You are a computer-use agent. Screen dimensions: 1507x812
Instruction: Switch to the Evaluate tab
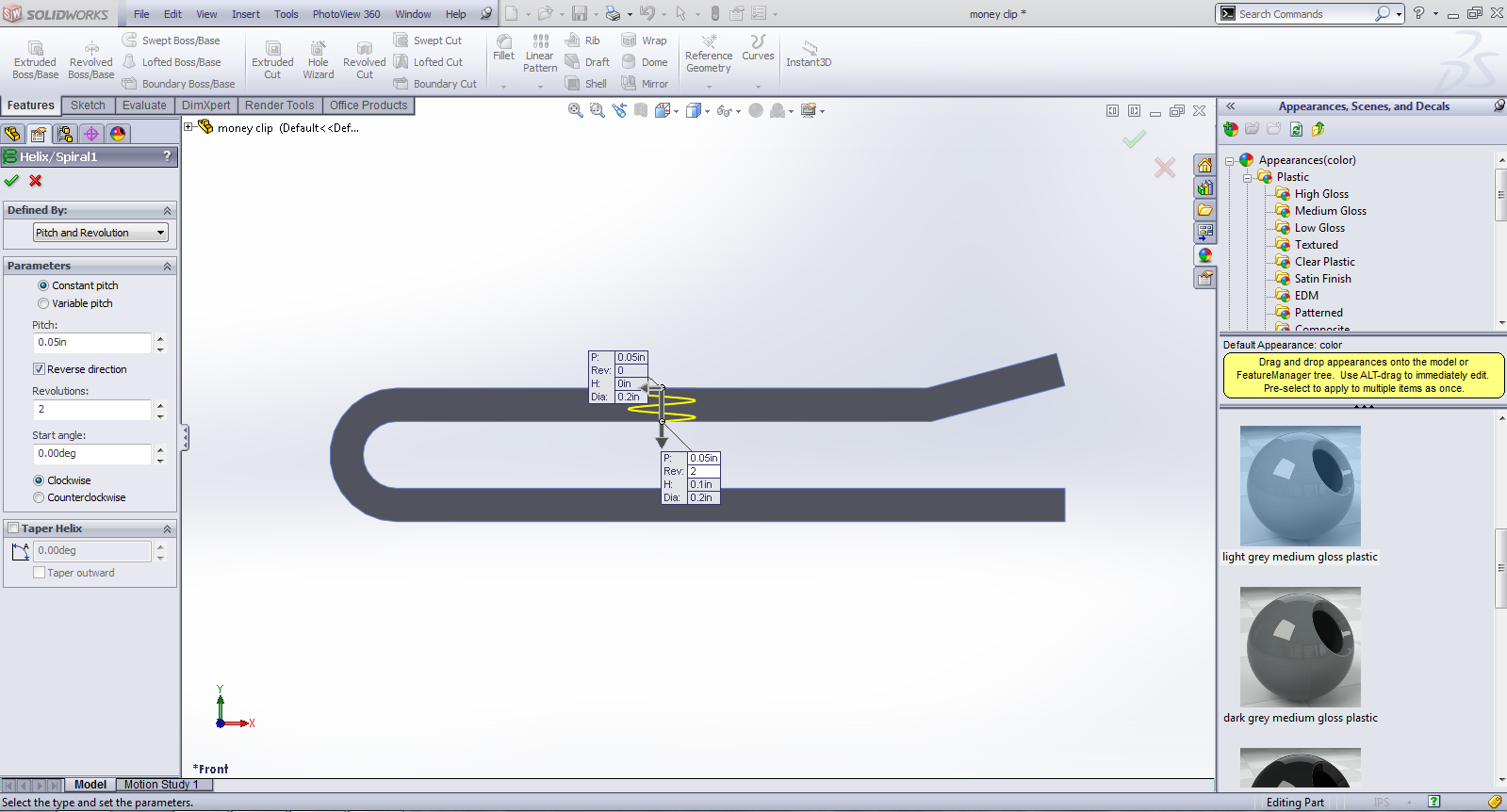pyautogui.click(x=144, y=106)
